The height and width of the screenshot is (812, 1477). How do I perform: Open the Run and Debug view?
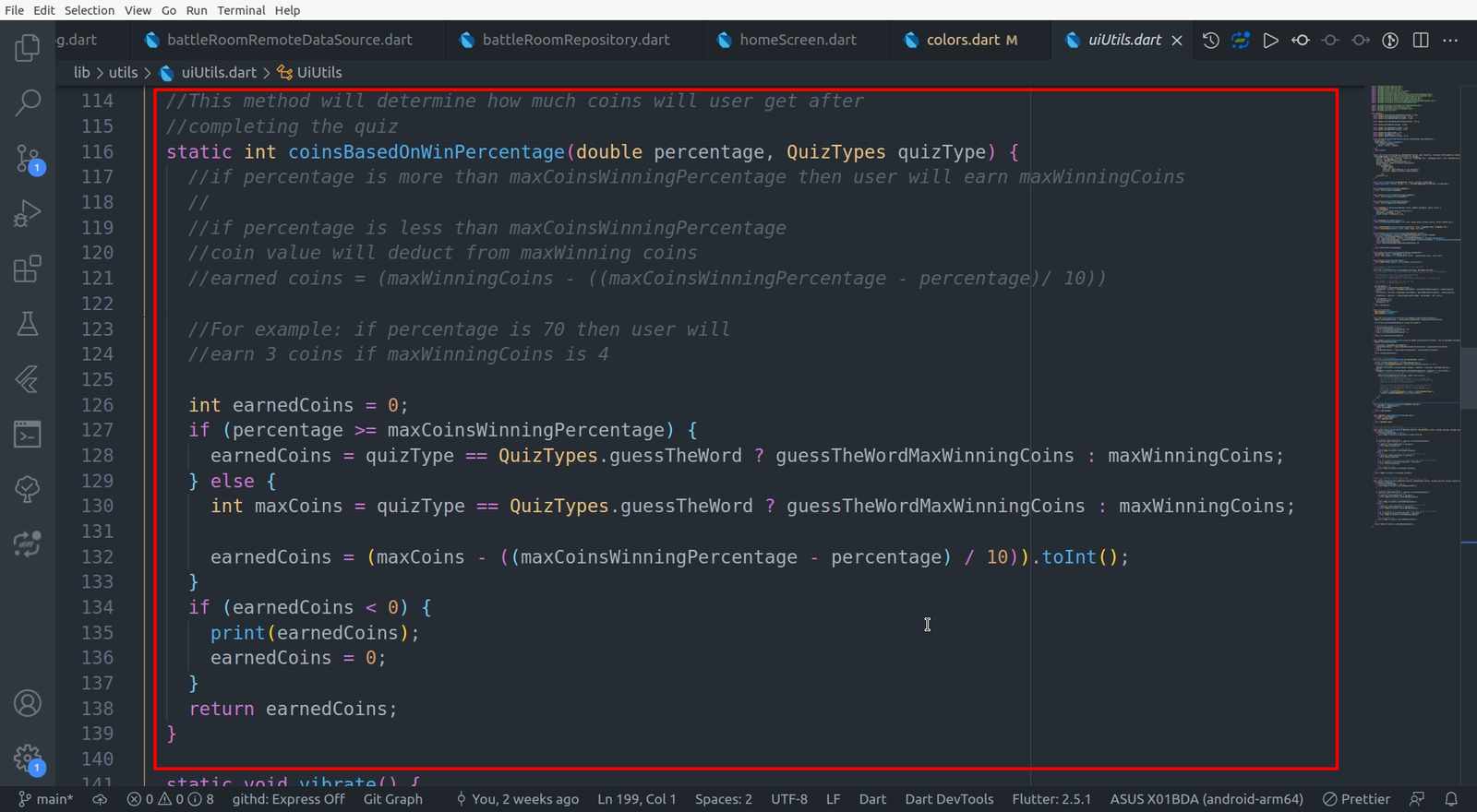[x=28, y=214]
